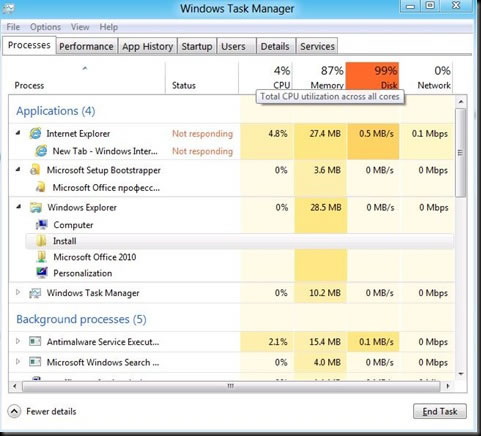Click the Microsoft Office 2010 folder icon

pos(41,257)
